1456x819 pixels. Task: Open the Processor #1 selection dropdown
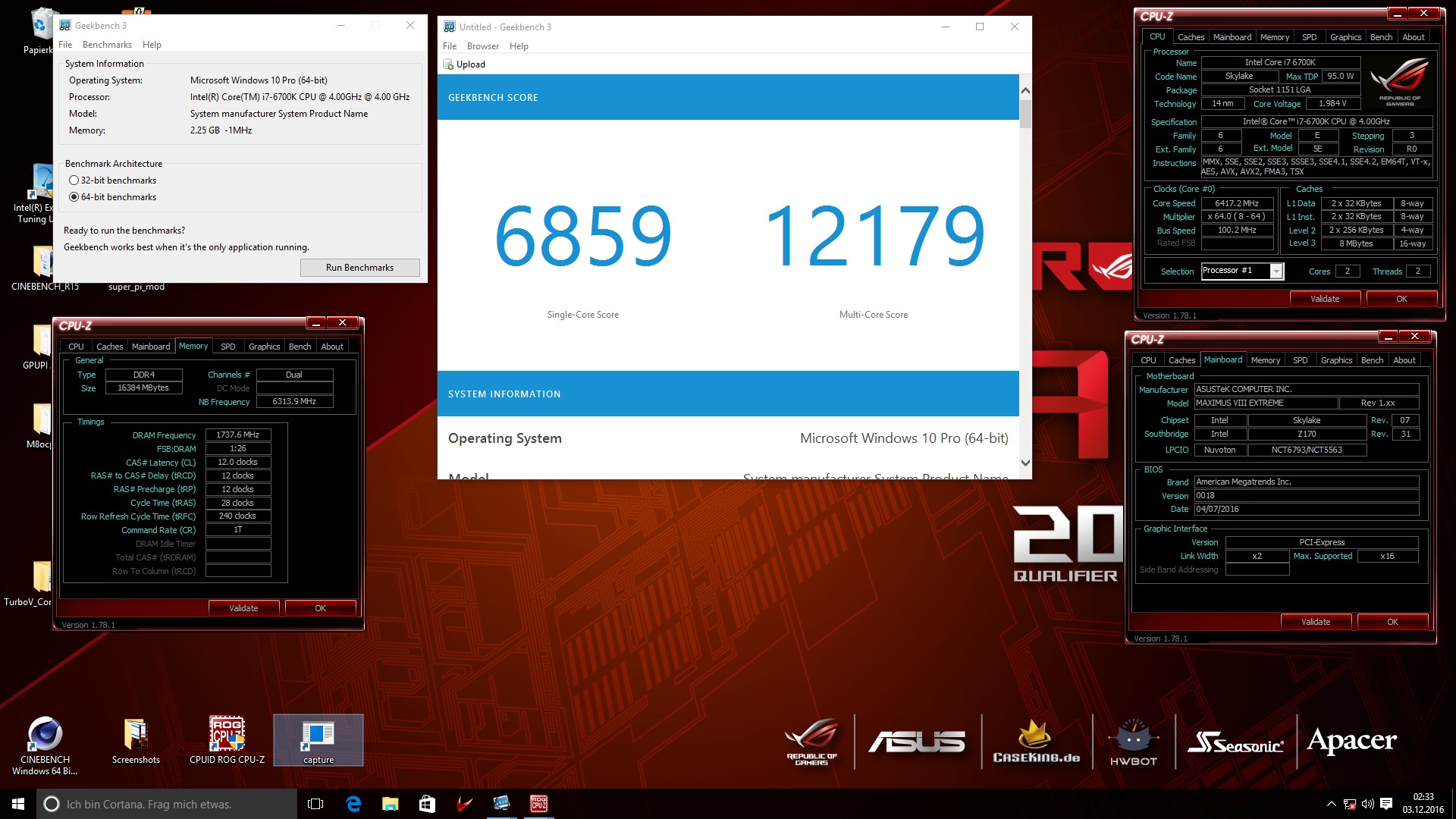click(1276, 271)
